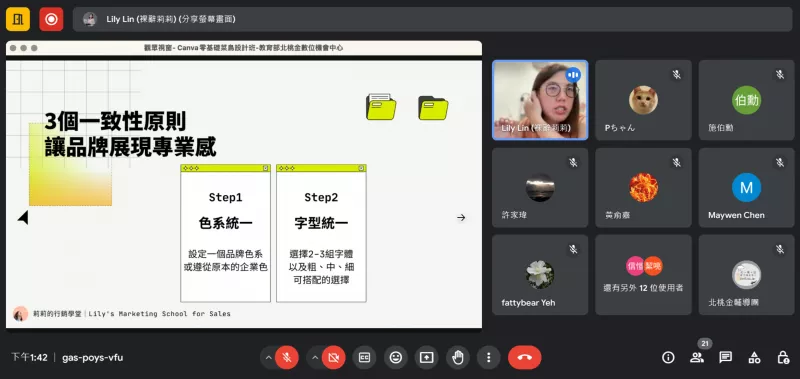Open more options three-dot menu
Image resolution: width=800 pixels, height=379 pixels.
(x=489, y=358)
